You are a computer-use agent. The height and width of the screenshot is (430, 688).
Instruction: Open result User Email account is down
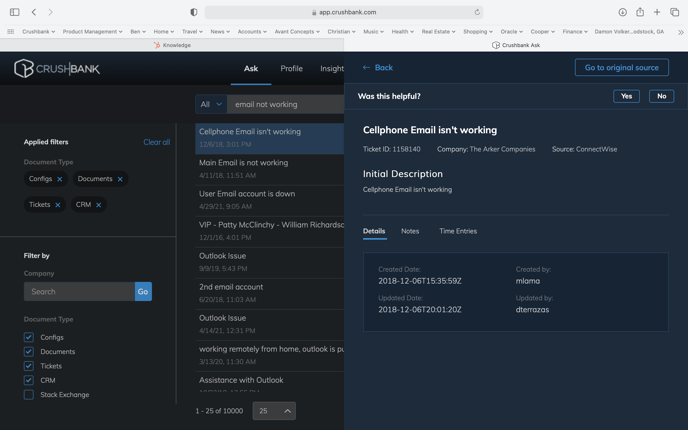coord(269,200)
